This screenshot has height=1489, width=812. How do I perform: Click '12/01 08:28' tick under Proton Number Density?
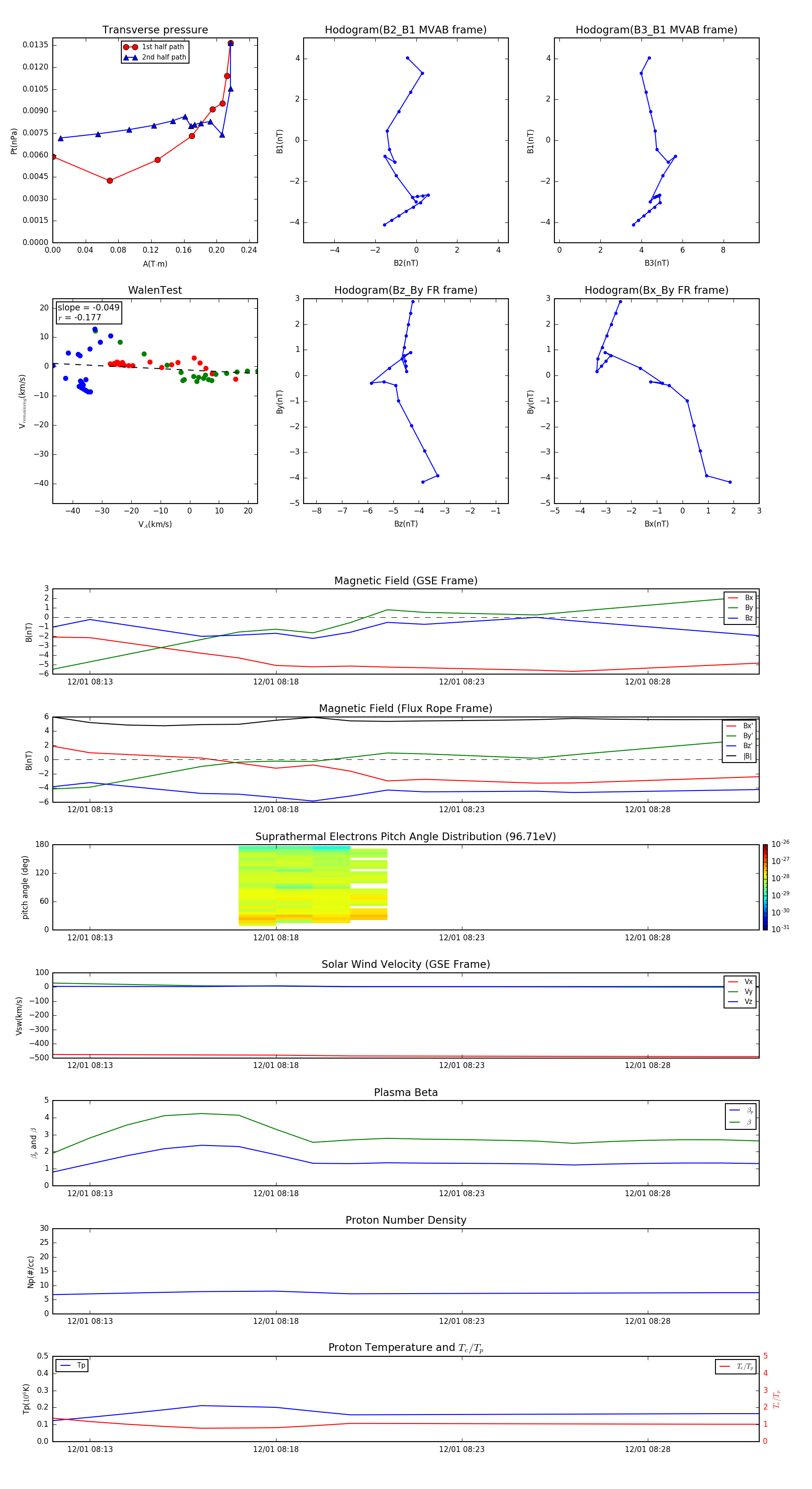[x=647, y=1321]
